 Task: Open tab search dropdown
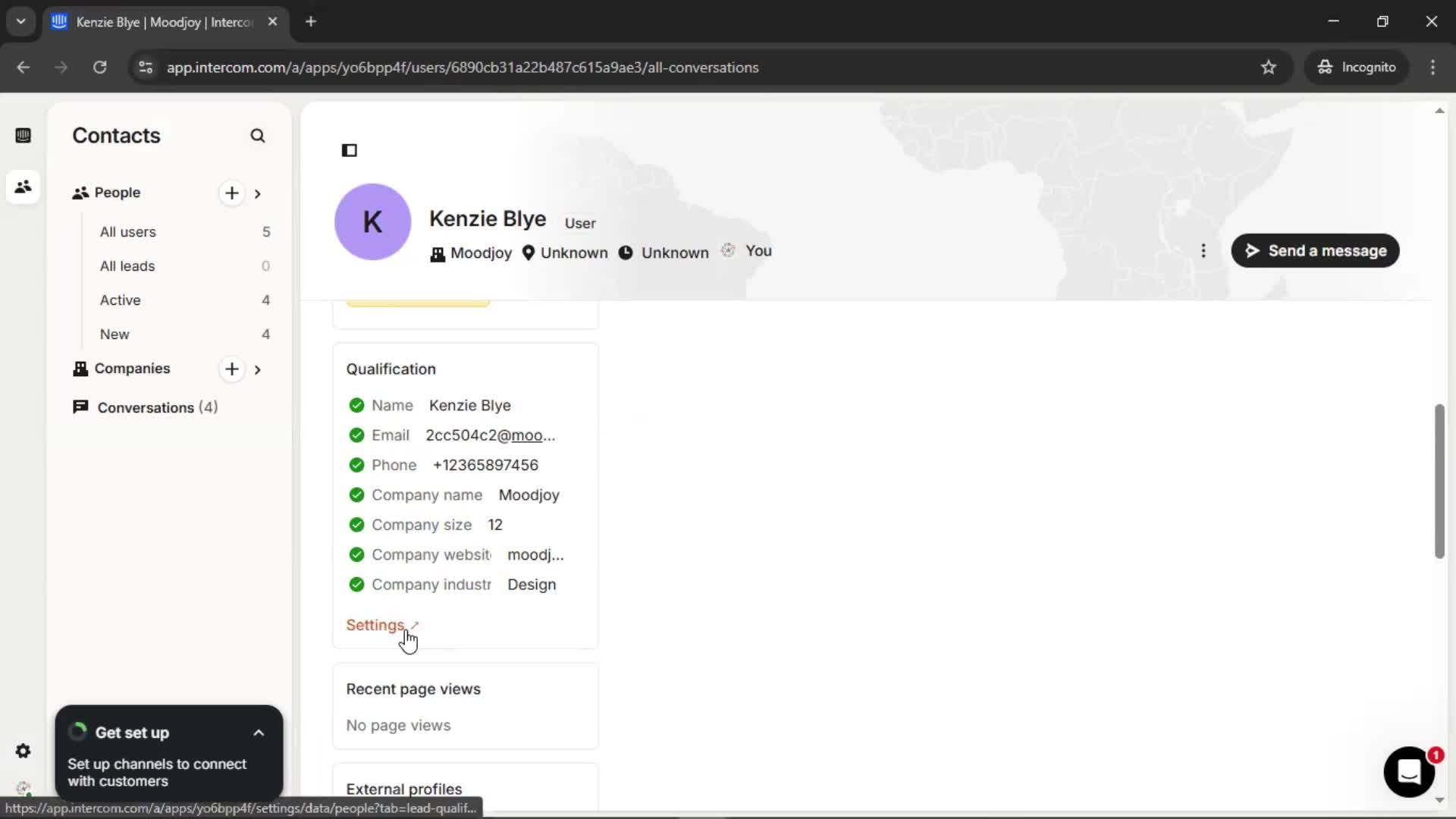pos(21,22)
